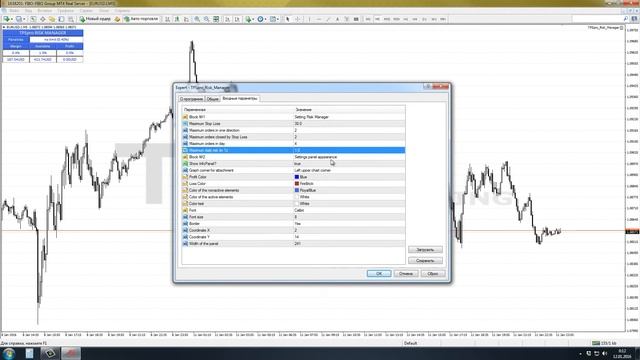640x360 pixels.
Task: Toggle the Navigator panel icon
Action: (52, 19)
